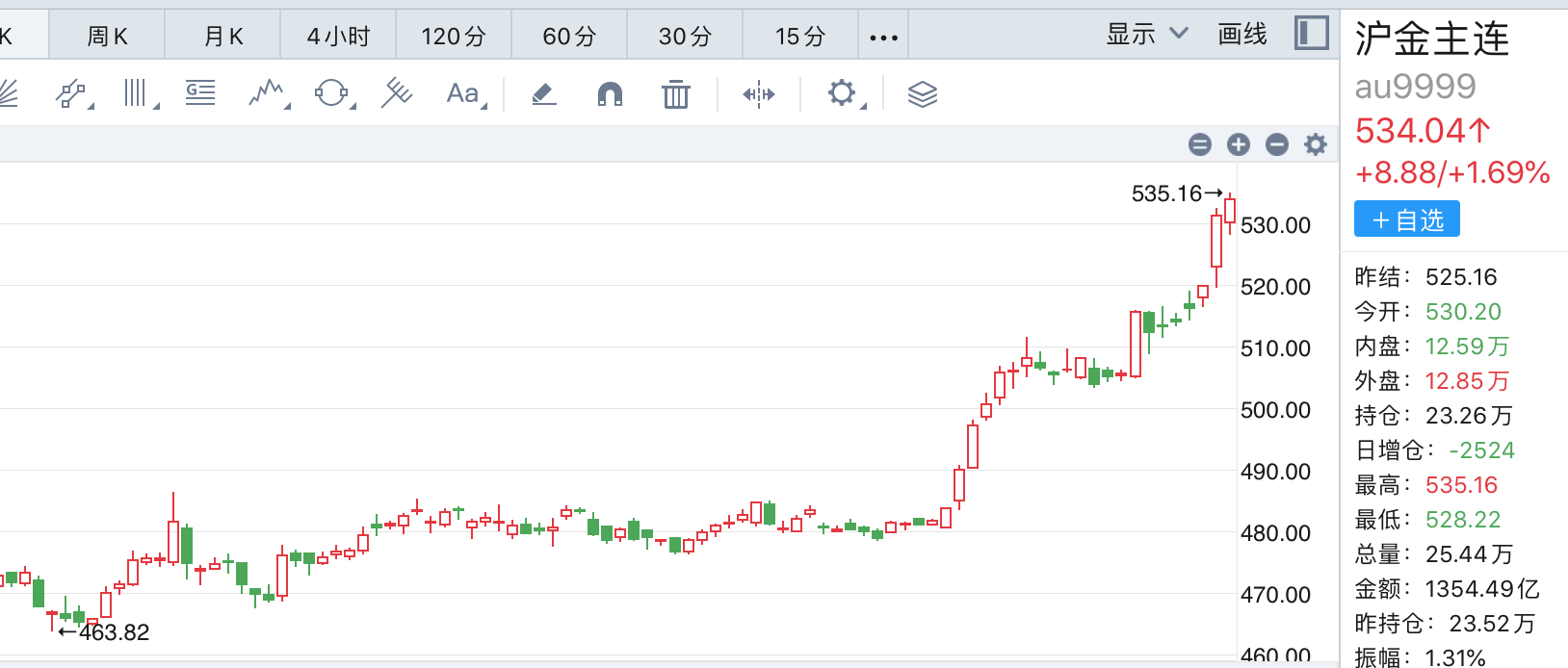Switch to the 周K weekly chart tab
This screenshot has height=668, width=1568.
(107, 36)
